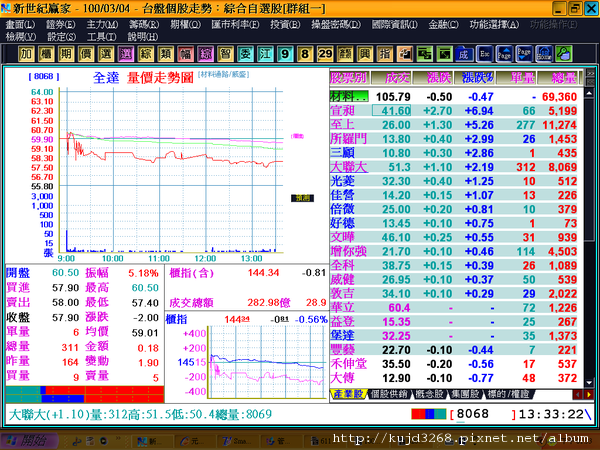Click the yellow 8 toolbar icon
Screen dimensions: 600x450
[305, 54]
